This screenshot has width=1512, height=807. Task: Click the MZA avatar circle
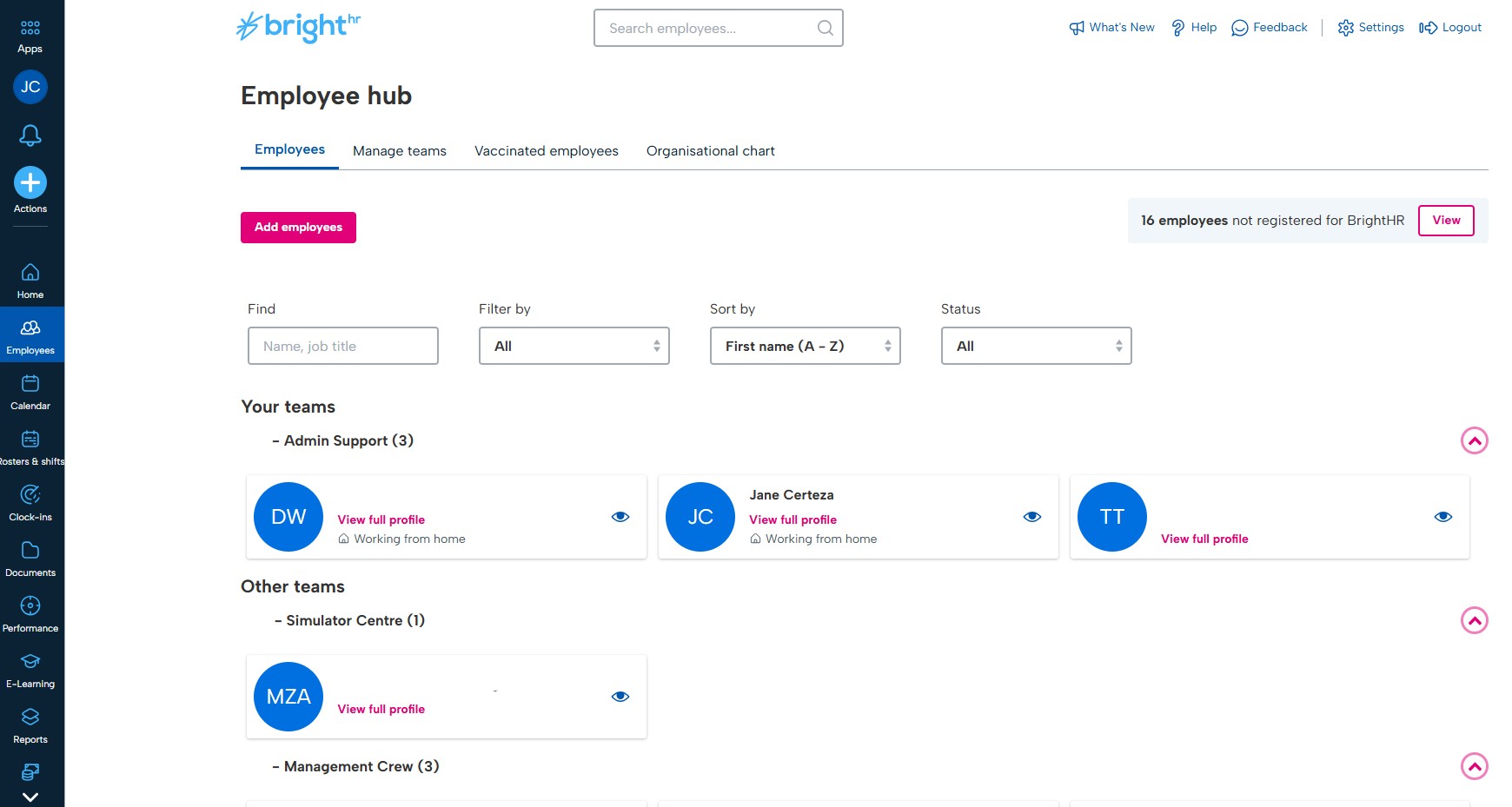(x=288, y=697)
